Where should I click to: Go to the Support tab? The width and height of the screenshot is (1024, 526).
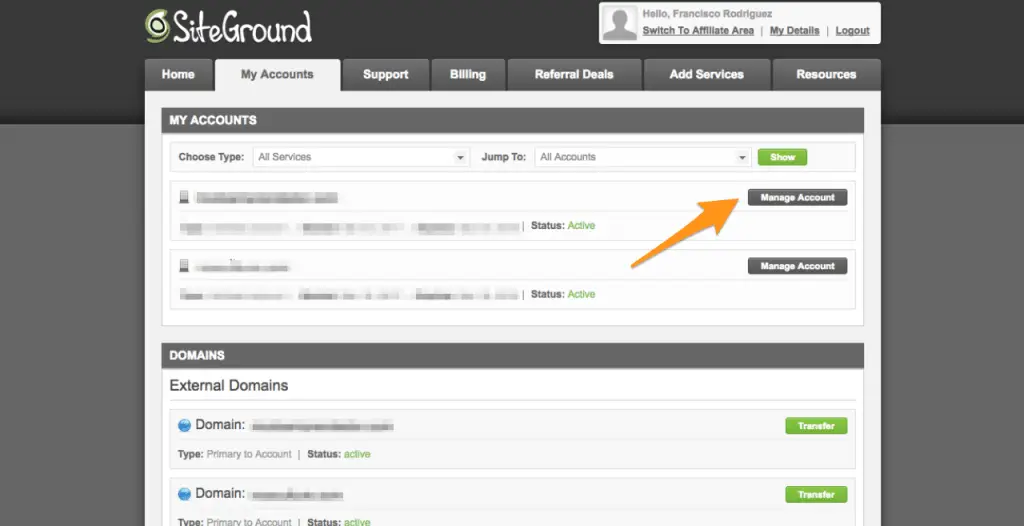click(x=385, y=74)
